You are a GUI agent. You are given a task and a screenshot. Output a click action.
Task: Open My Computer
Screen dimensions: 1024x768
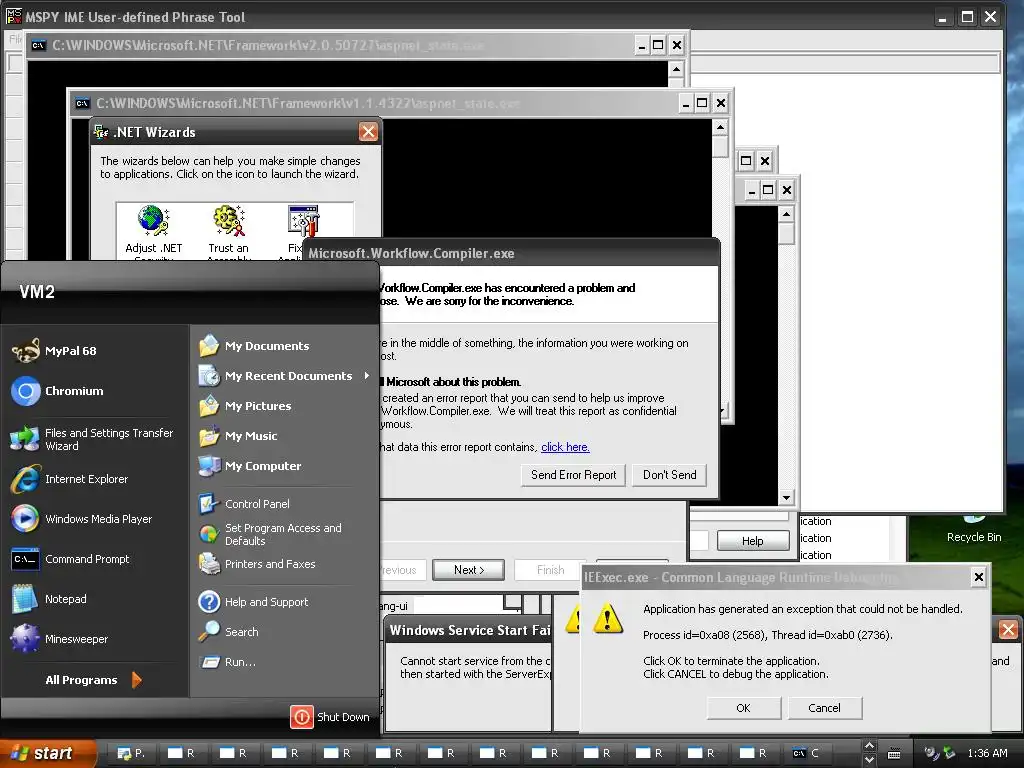pos(250,466)
